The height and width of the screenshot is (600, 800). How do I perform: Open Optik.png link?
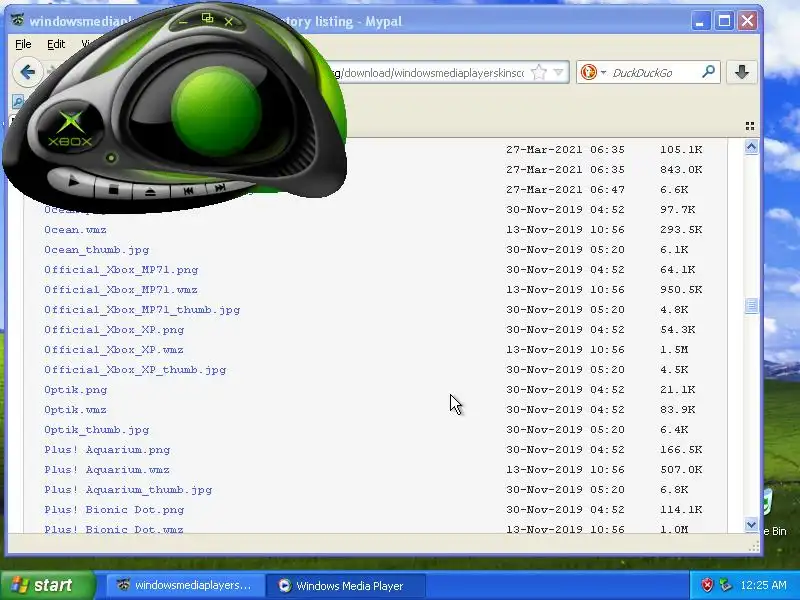coord(76,390)
